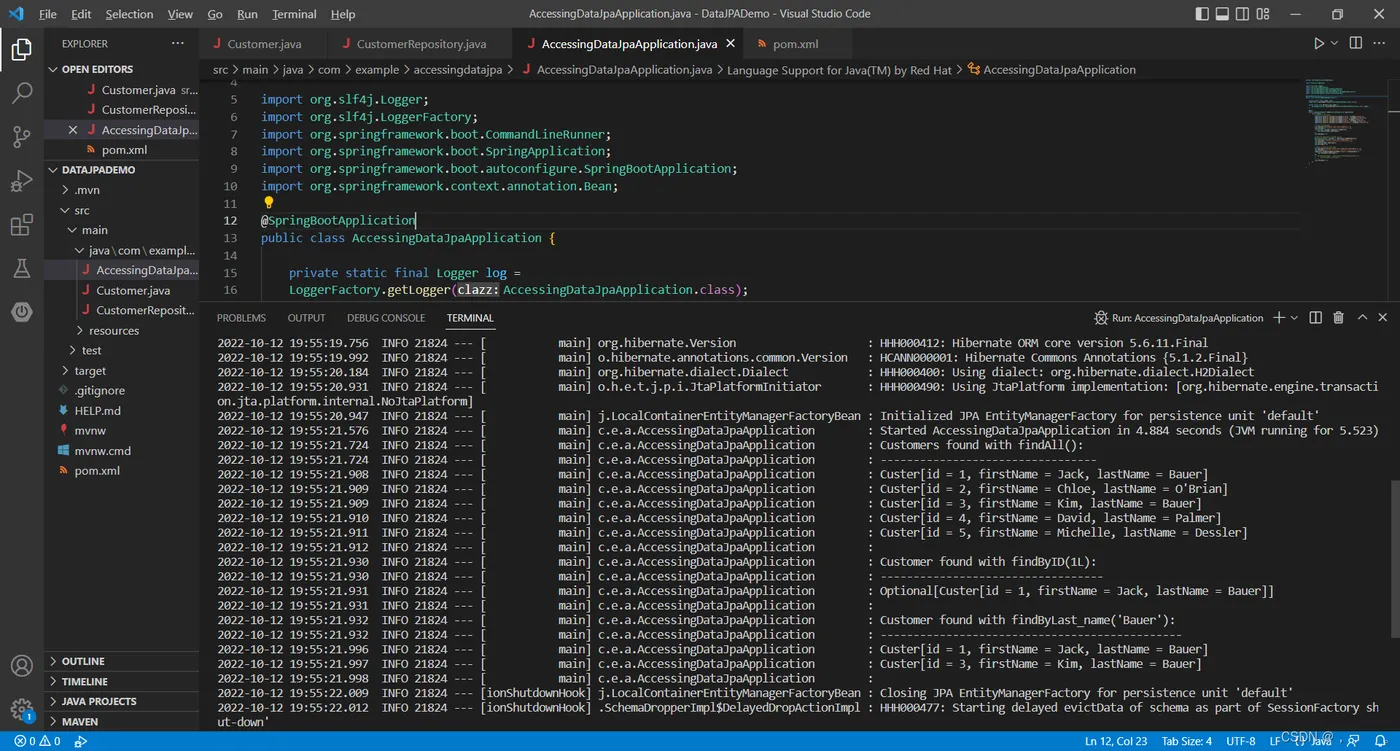Open the File menu
The width and height of the screenshot is (1400, 751).
47,14
